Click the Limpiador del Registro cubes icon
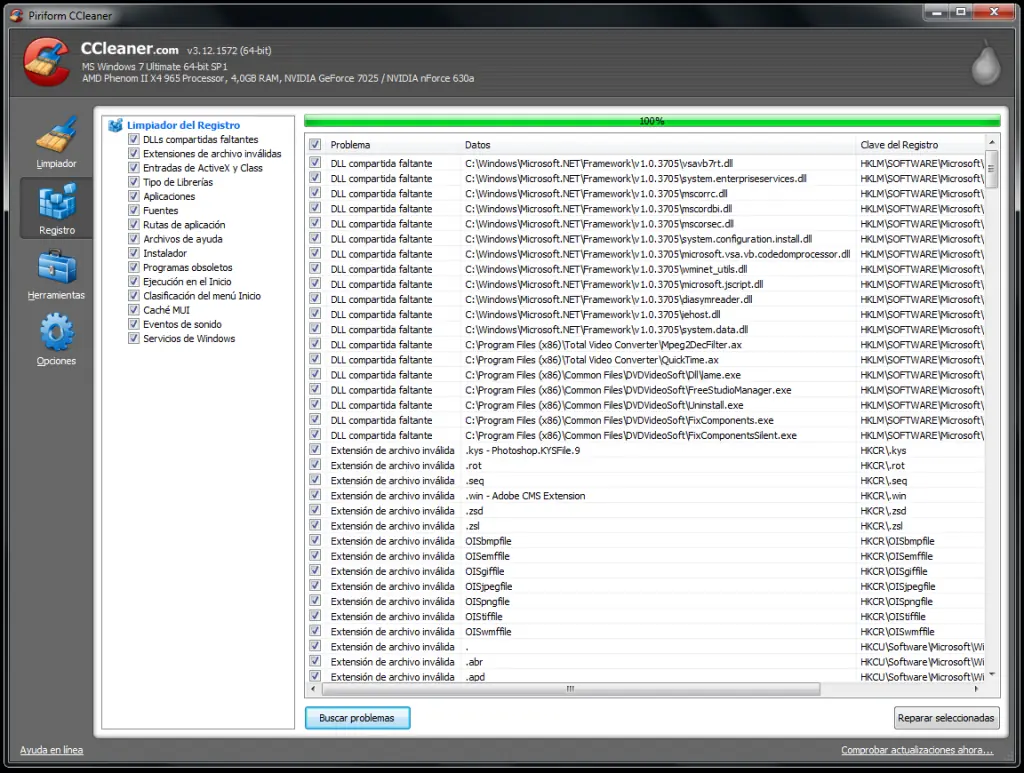Viewport: 1024px width, 773px height. pos(116,125)
